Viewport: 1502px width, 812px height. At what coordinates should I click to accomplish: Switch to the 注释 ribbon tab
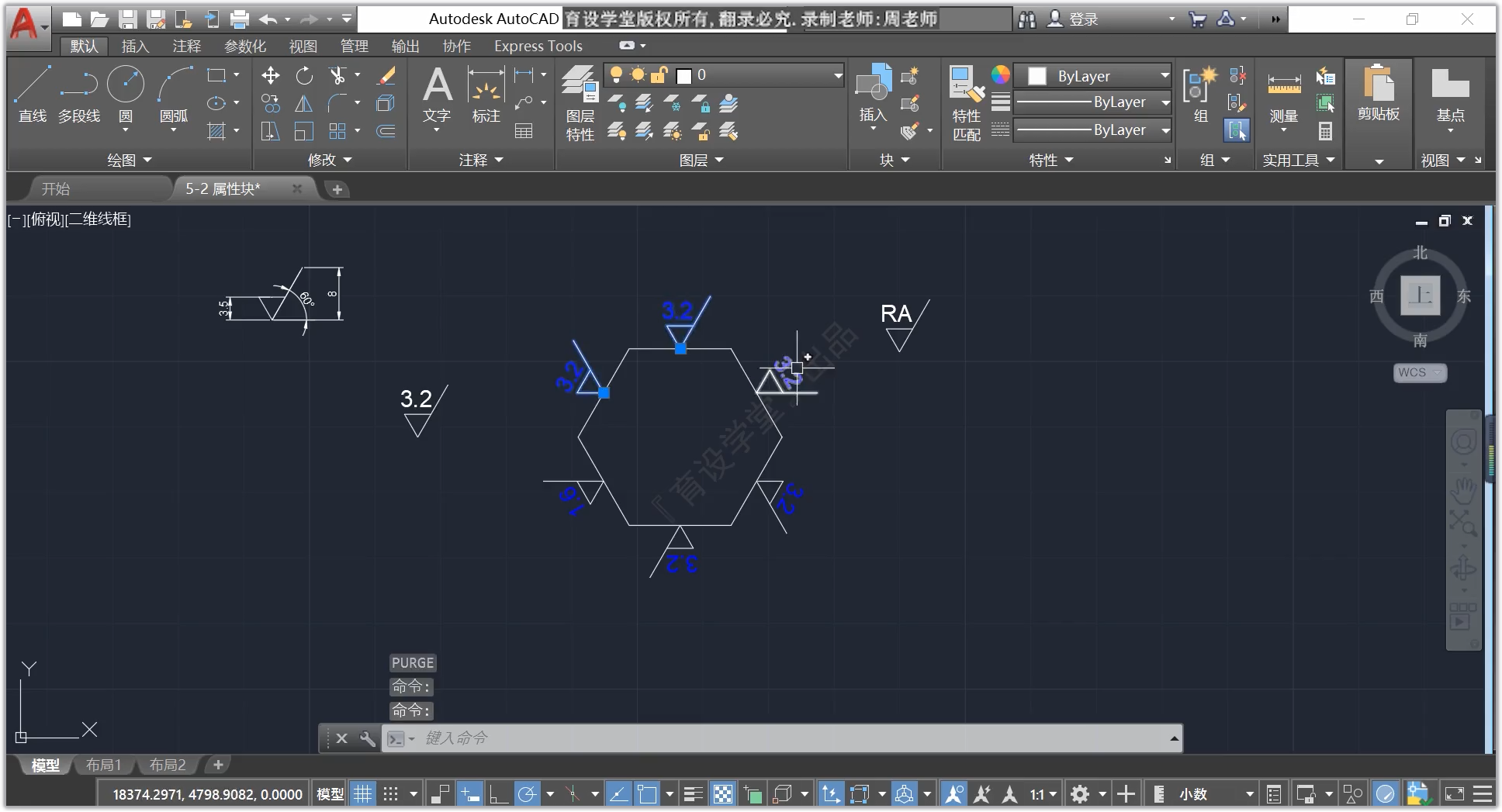tap(186, 47)
